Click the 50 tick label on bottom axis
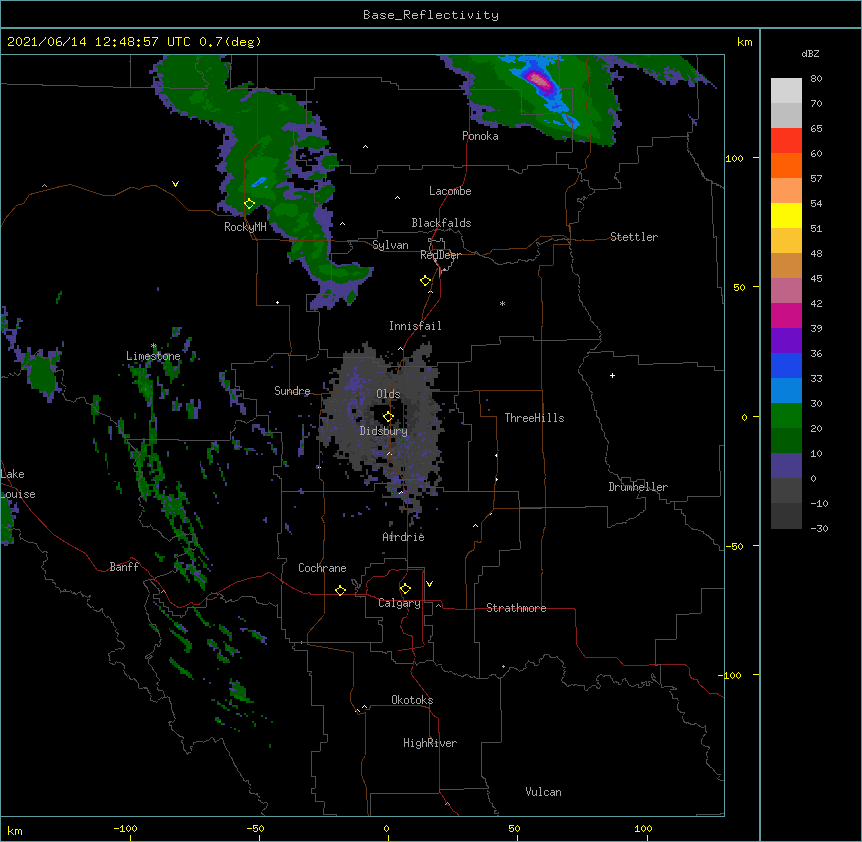Image resolution: width=862 pixels, height=842 pixels. pyautogui.click(x=514, y=828)
